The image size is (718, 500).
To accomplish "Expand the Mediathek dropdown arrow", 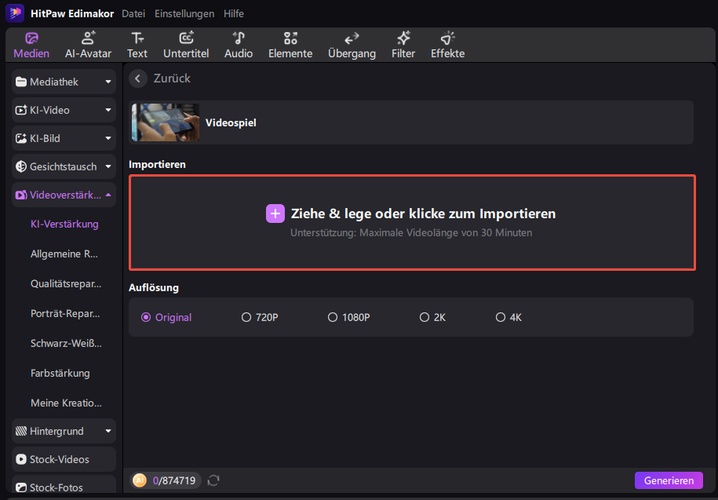I will pos(108,82).
